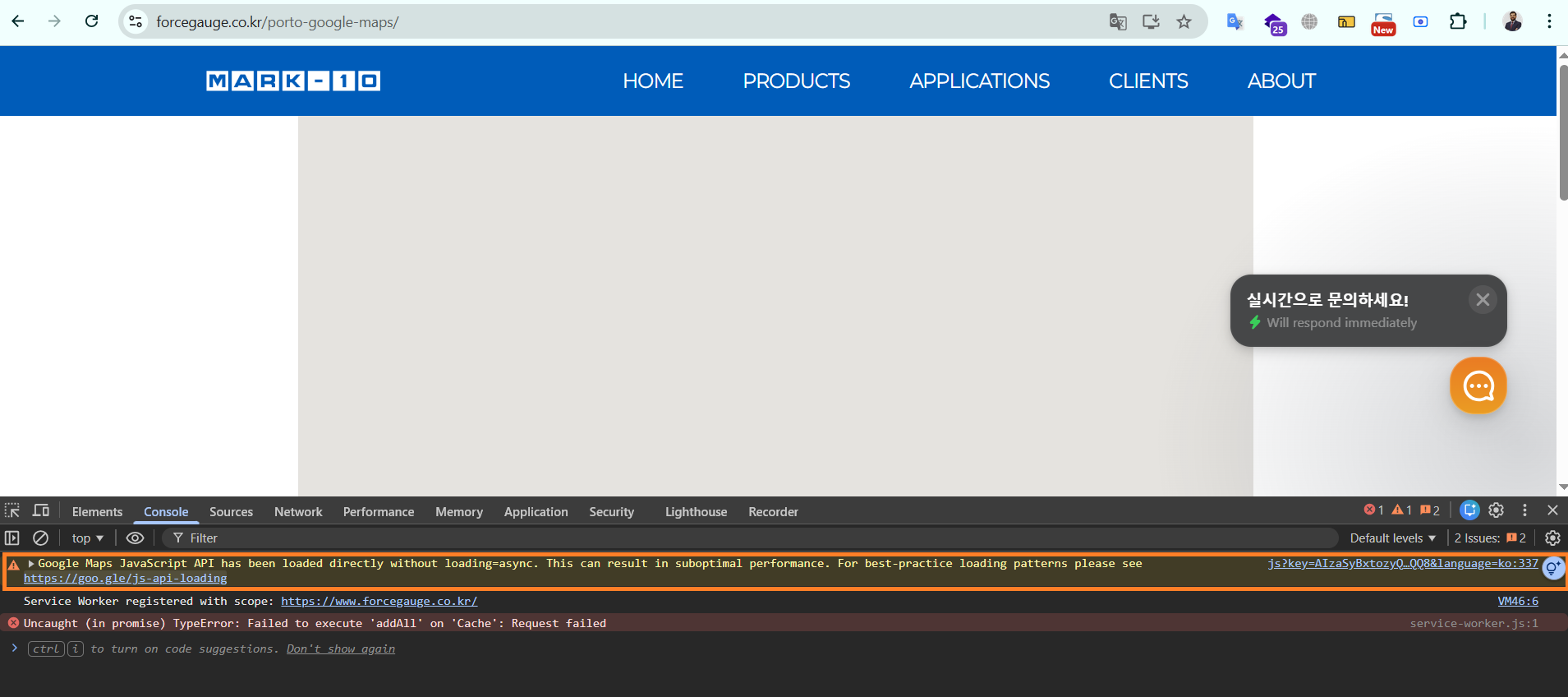Viewport: 1568px width, 697px height.
Task: Open site information icon in address bar
Action: click(x=136, y=22)
